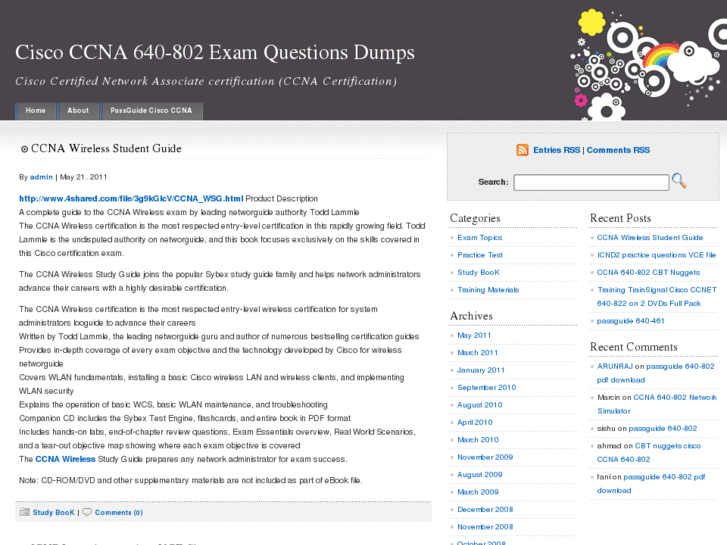Click the orange RSS feed icon

pyautogui.click(x=522, y=150)
